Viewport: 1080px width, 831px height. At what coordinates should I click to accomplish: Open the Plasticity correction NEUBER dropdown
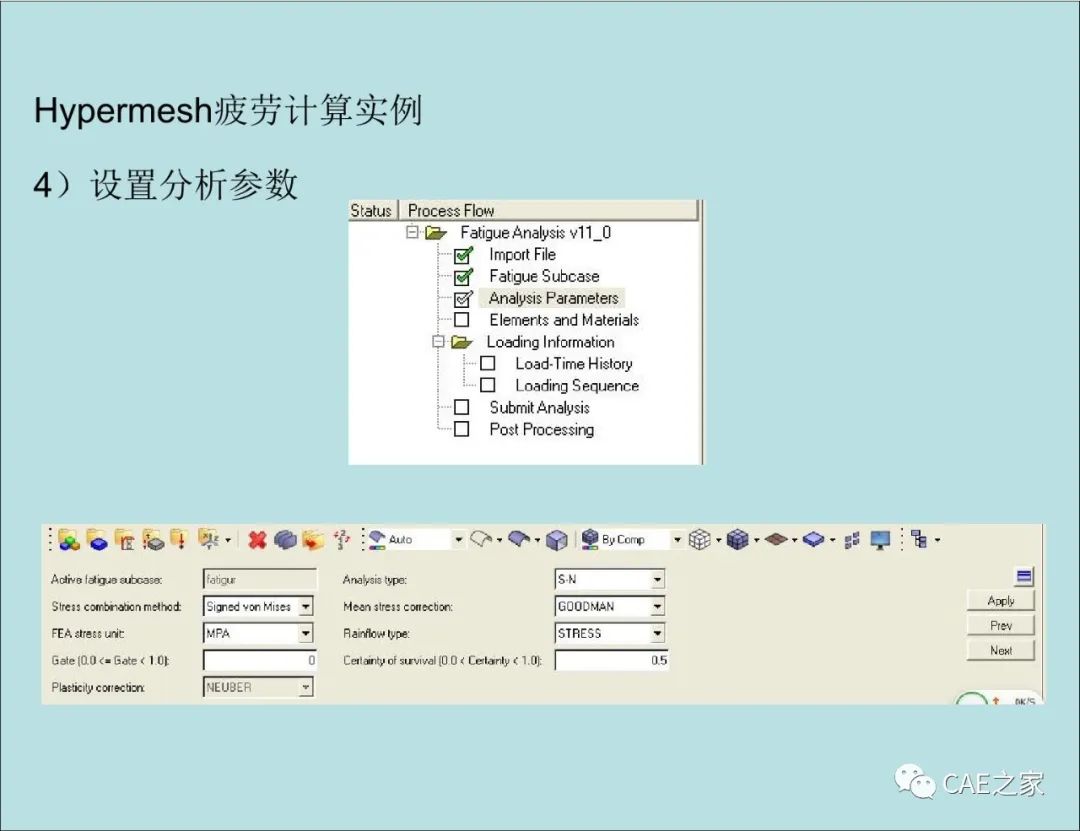coord(306,687)
